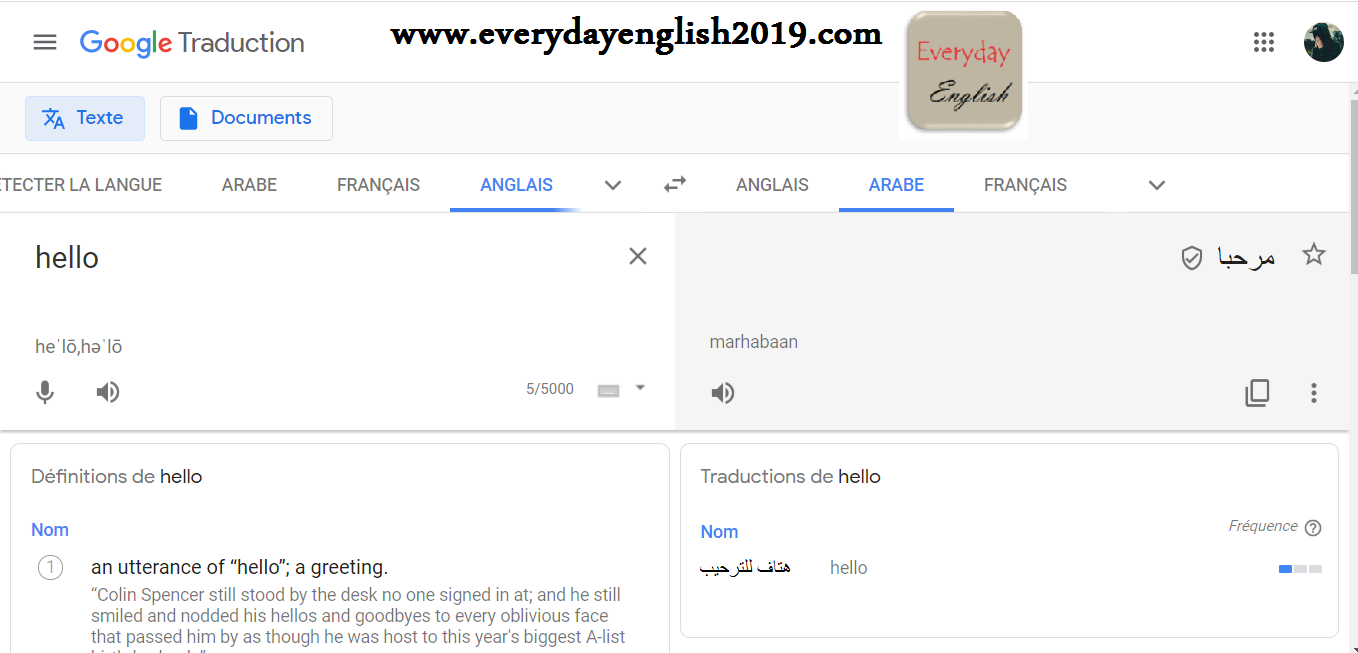Click the Nom heading under Définitions
Image resolution: width=1358 pixels, height=653 pixels.
coord(50,530)
